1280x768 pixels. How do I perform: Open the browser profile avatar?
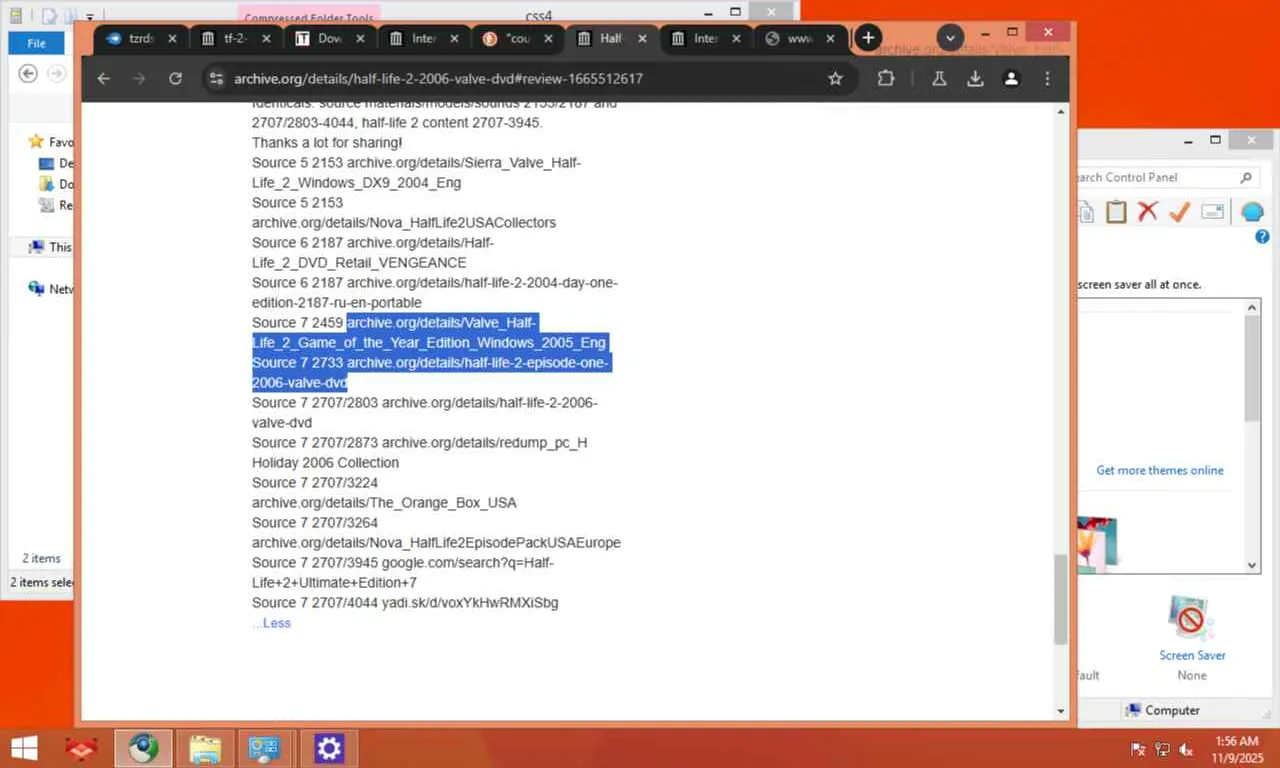pos(1011,79)
